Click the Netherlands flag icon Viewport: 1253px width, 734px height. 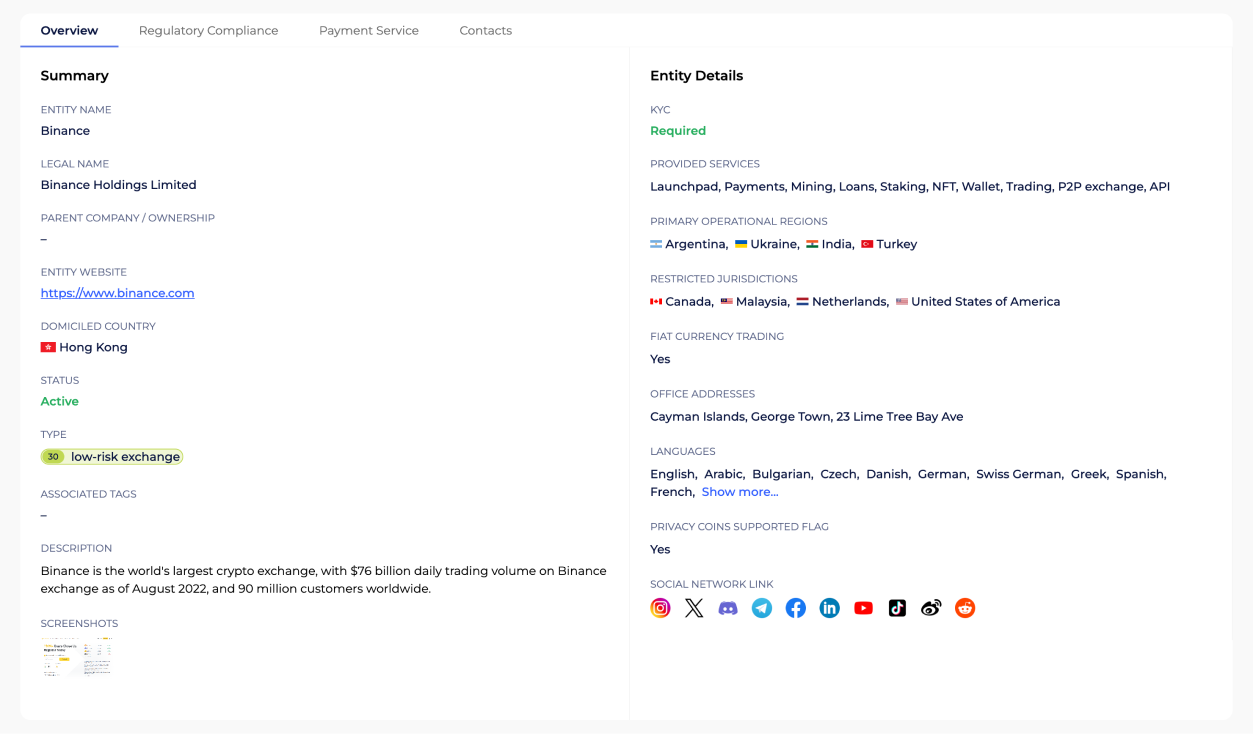[x=802, y=302]
